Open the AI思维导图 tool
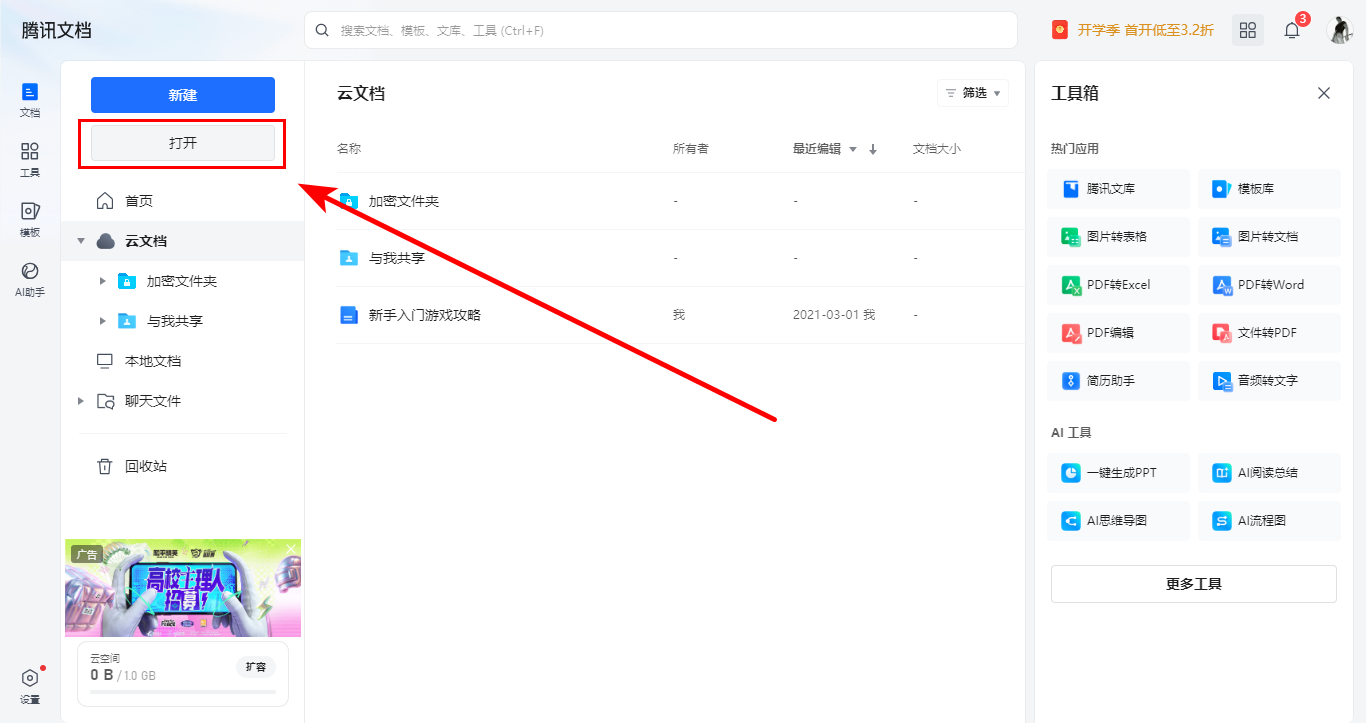Screen dimensions: 1366x723 click(x=1118, y=520)
